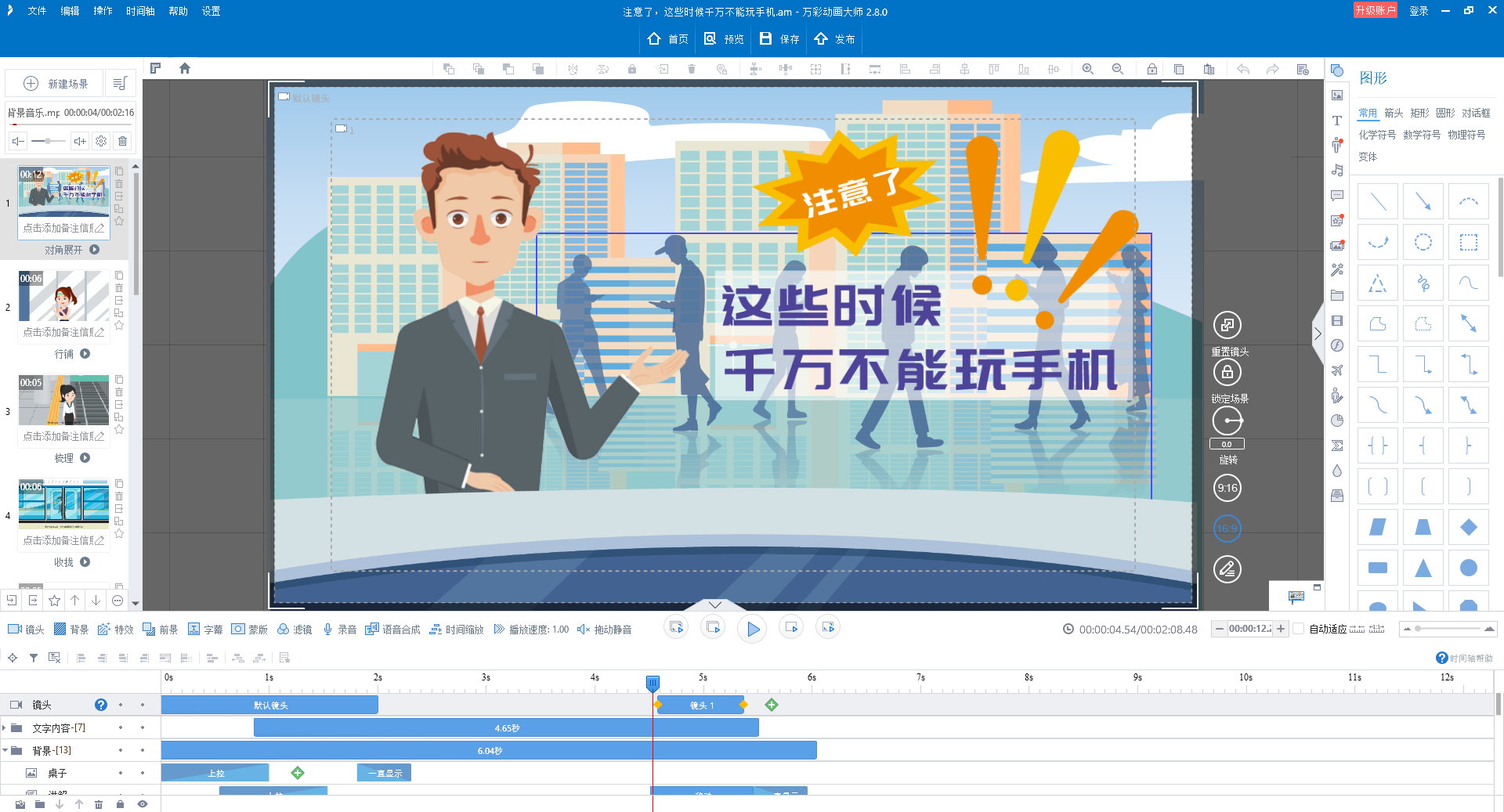Toggle 拖动静音 mute on drag

[605, 630]
